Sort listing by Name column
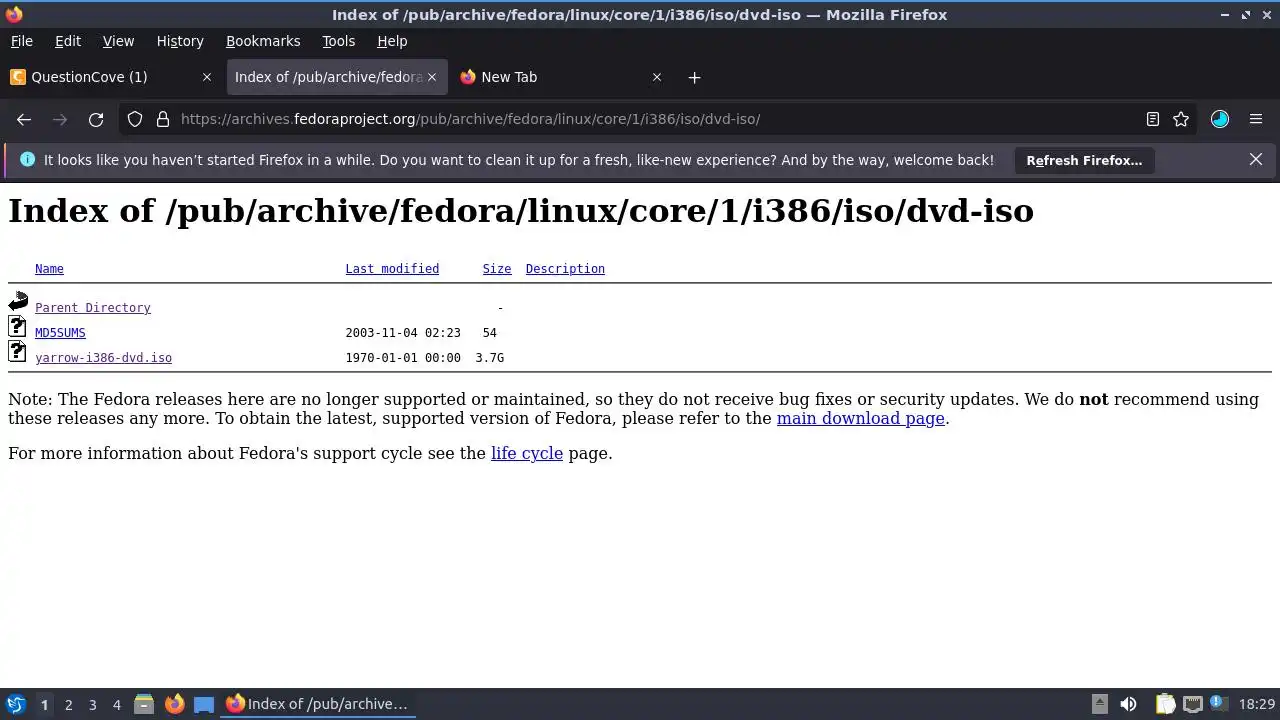Screen dimensions: 1280x720 click(x=49, y=269)
